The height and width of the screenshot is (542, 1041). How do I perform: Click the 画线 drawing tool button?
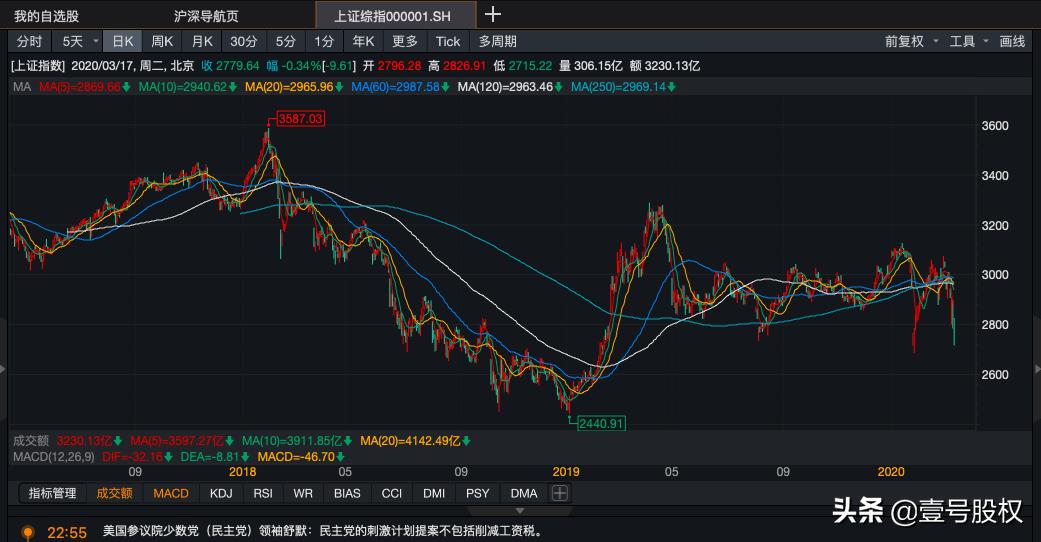point(1012,41)
